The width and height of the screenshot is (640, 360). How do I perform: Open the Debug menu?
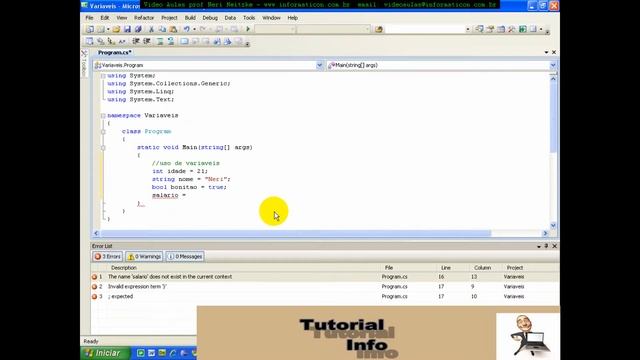[210, 18]
